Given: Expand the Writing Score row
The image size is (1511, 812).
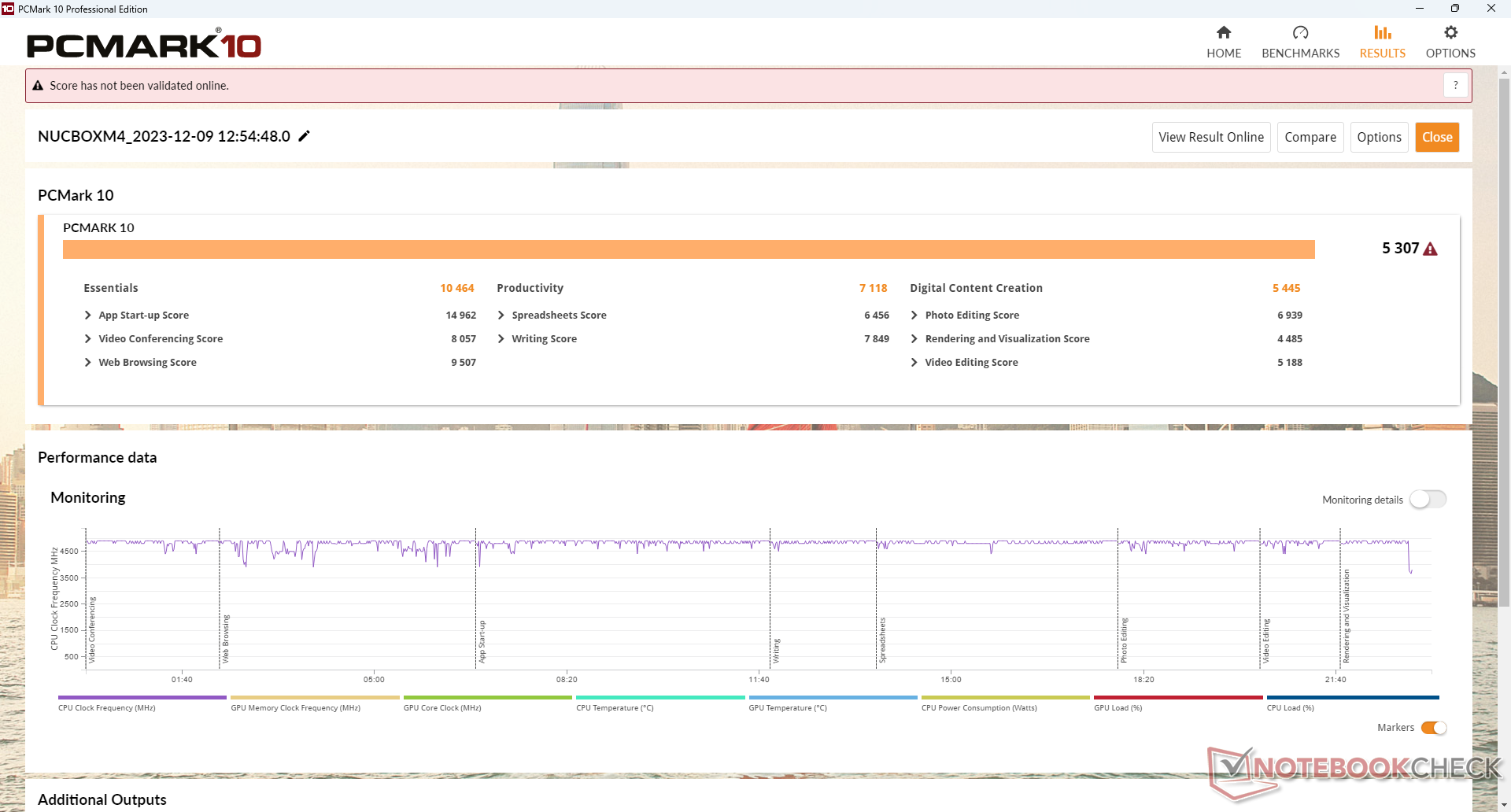Looking at the screenshot, I should (501, 339).
